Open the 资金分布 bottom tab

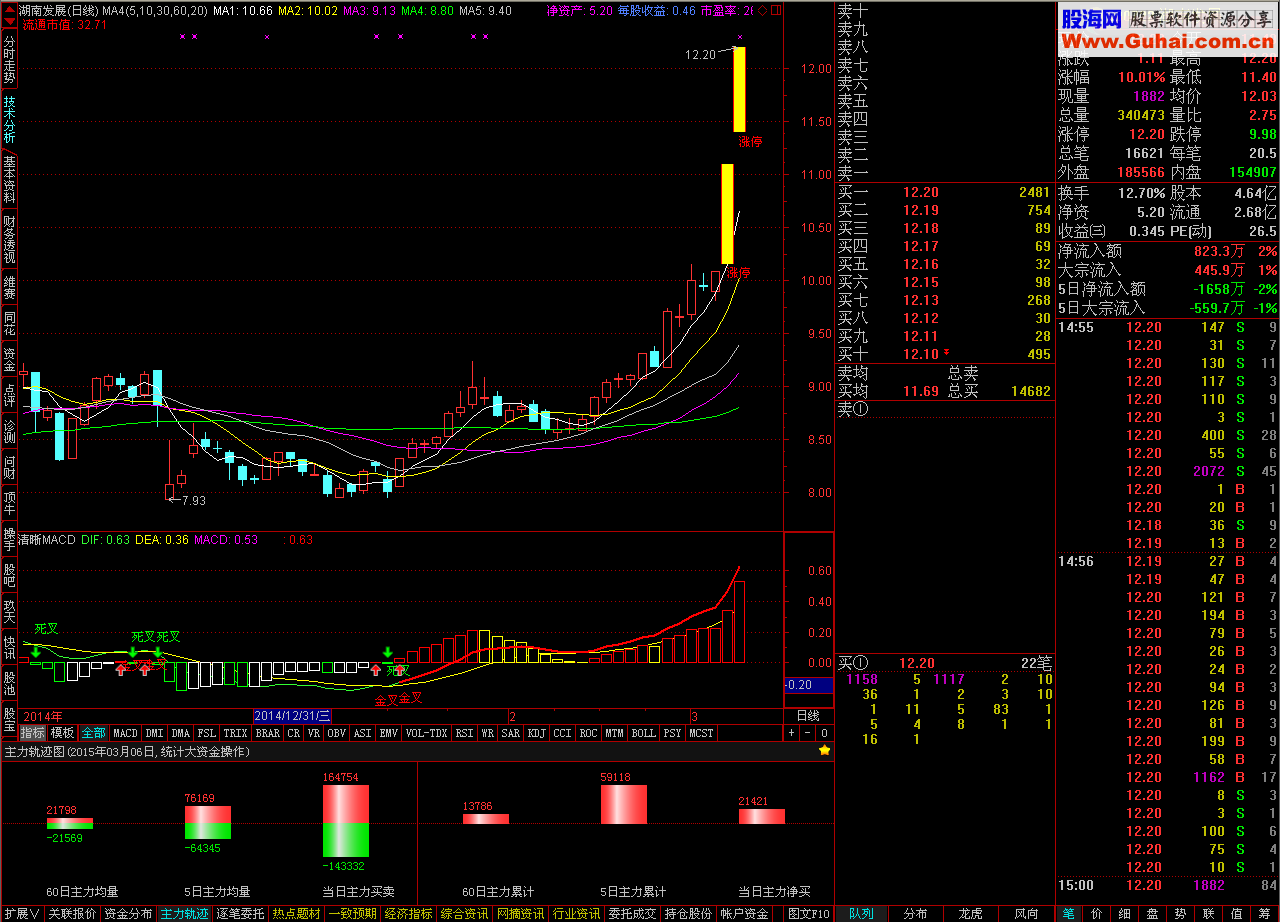[x=128, y=914]
